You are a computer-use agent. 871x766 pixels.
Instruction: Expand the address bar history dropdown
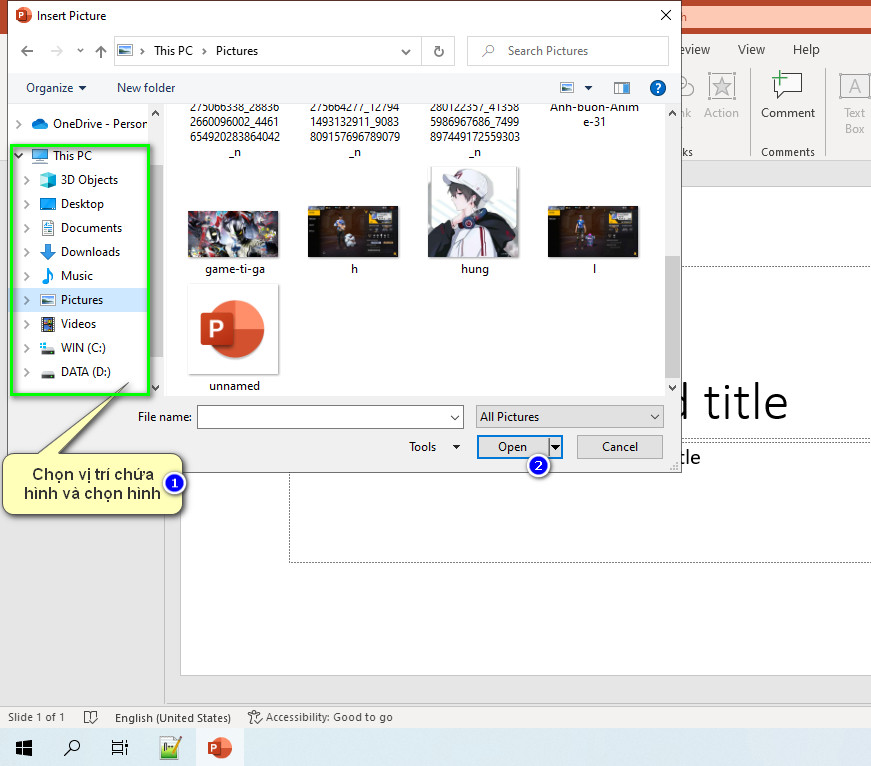406,52
